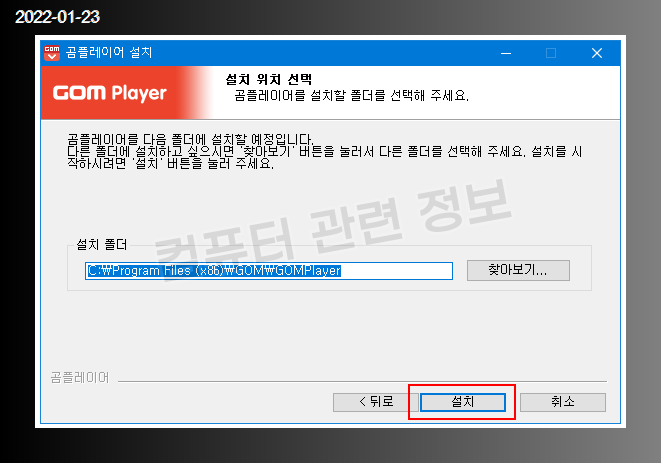The width and height of the screenshot is (661, 463).
Task: Minimize the 곰플레이어 설치 window
Action: click(x=506, y=53)
